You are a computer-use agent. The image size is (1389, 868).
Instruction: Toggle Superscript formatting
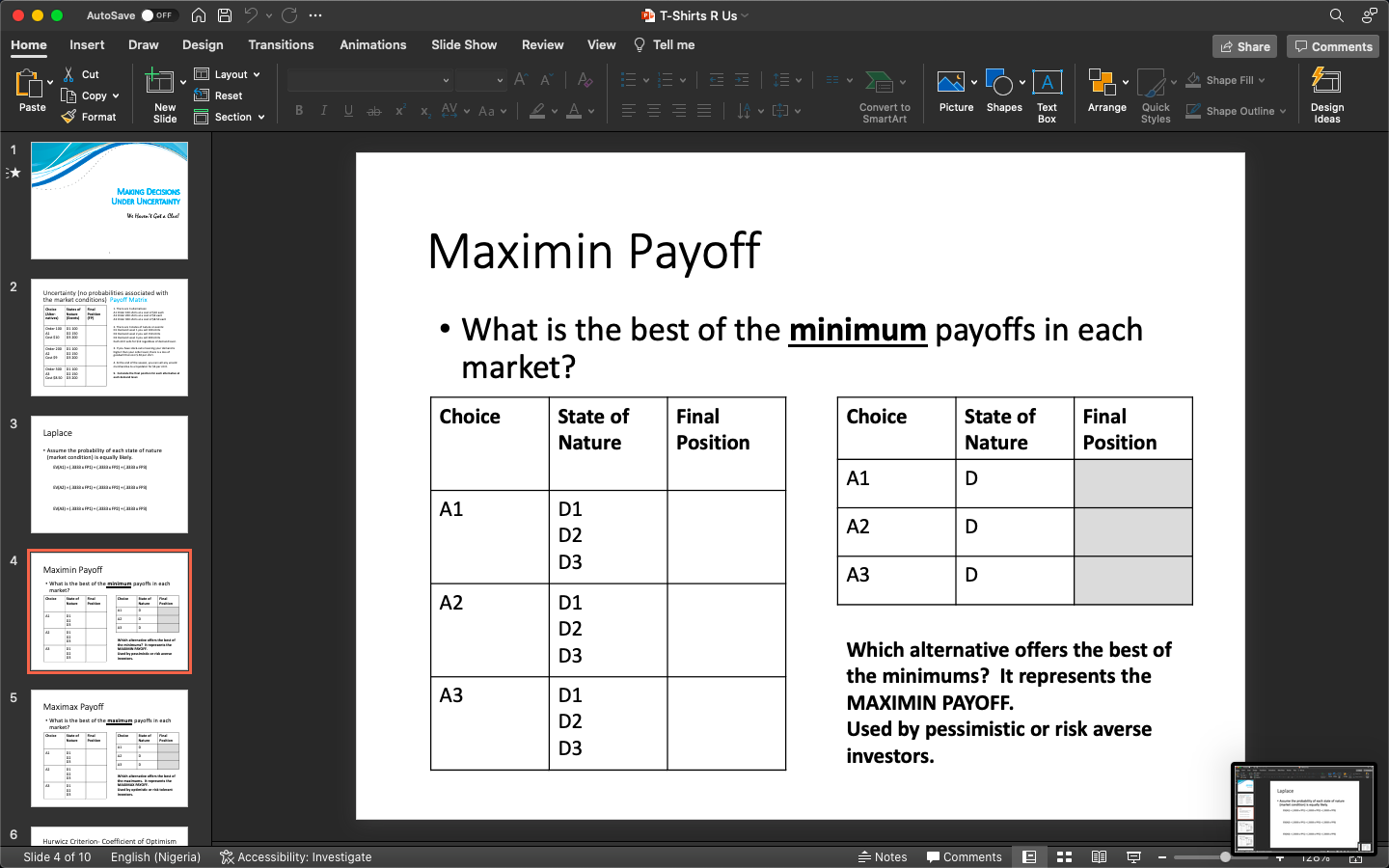(x=399, y=111)
